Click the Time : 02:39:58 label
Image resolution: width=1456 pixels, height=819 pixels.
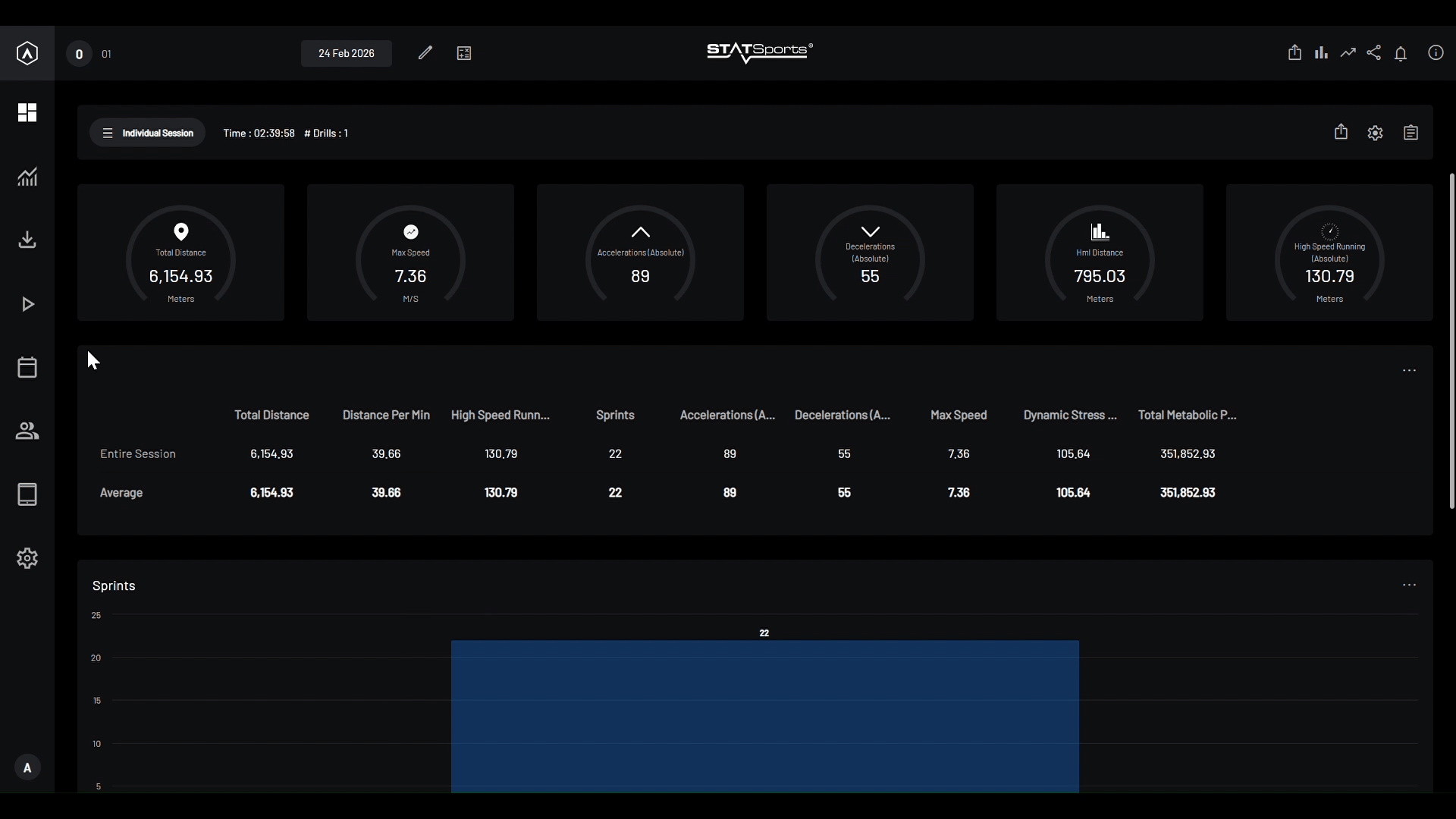tap(259, 133)
